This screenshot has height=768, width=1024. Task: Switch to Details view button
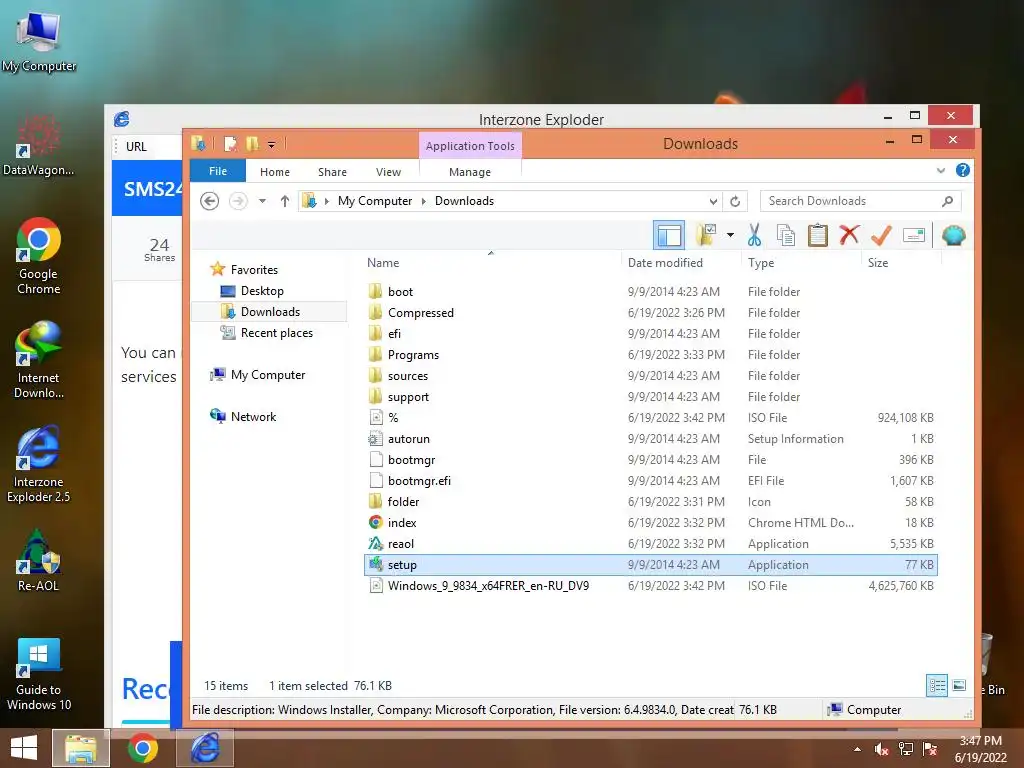937,685
